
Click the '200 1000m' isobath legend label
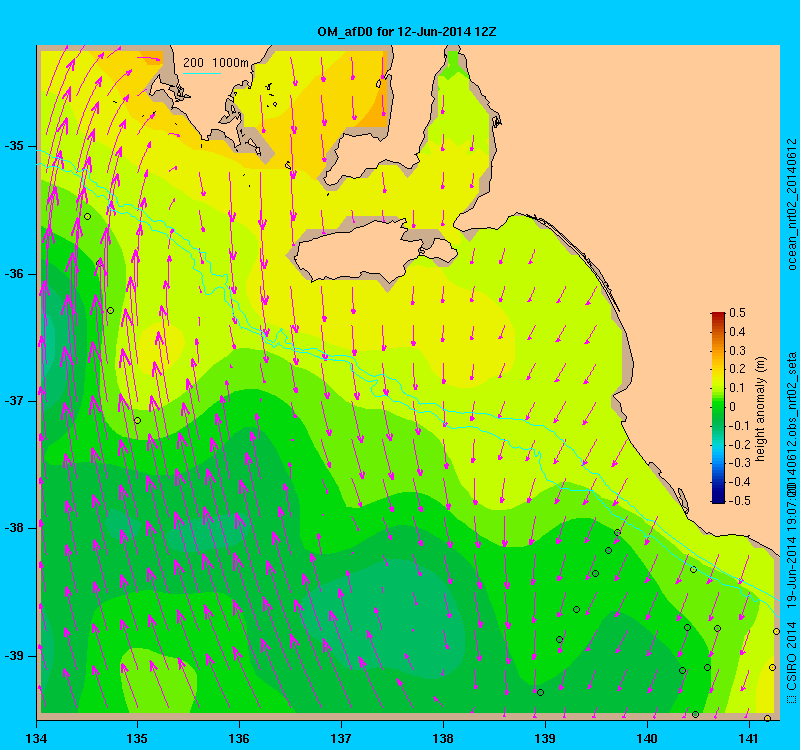pyautogui.click(x=216, y=63)
